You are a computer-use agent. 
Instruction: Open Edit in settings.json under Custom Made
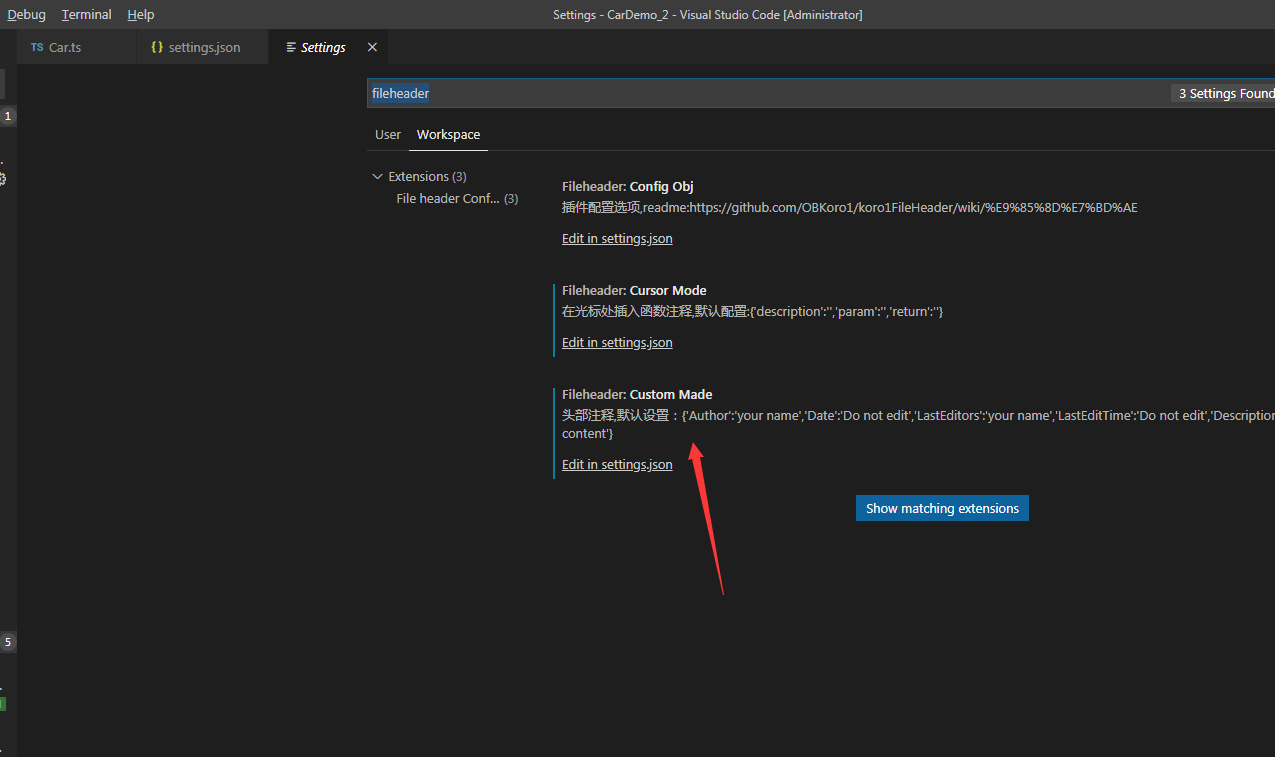point(617,465)
